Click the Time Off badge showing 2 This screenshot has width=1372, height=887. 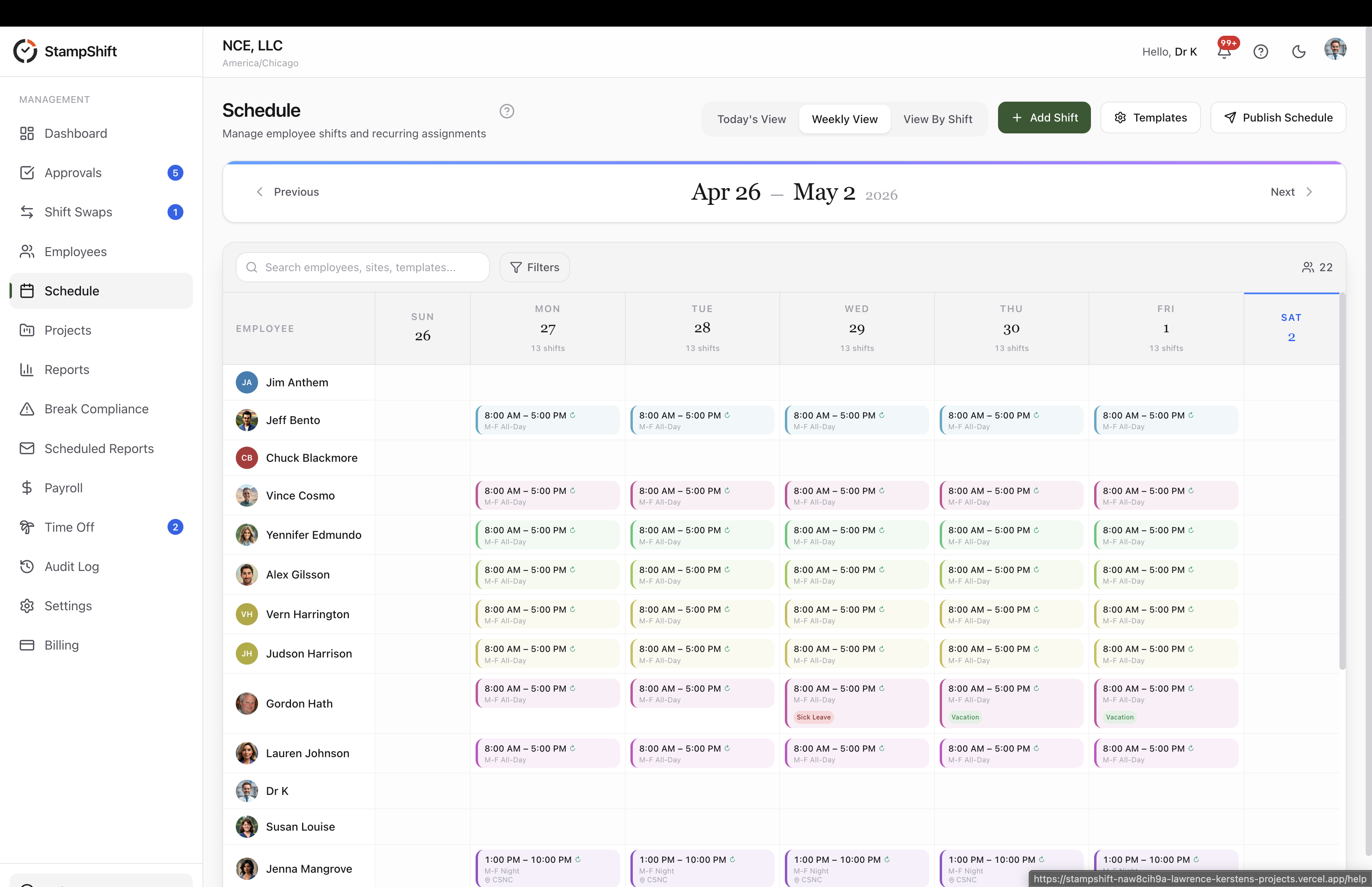click(x=175, y=527)
